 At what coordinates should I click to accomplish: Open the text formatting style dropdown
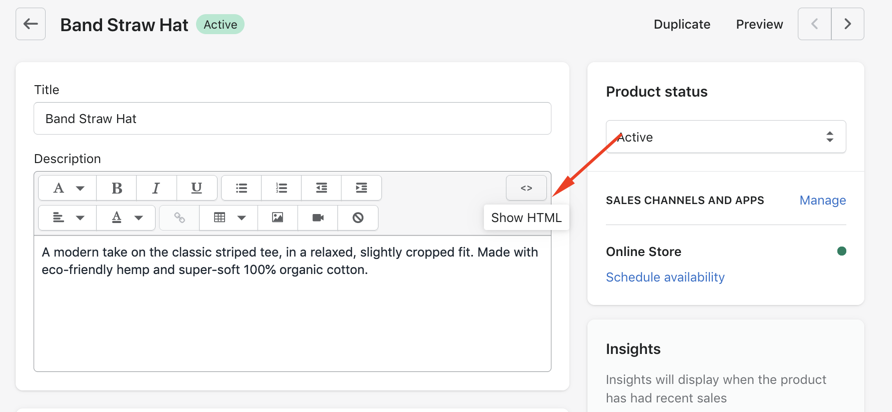pyautogui.click(x=68, y=188)
